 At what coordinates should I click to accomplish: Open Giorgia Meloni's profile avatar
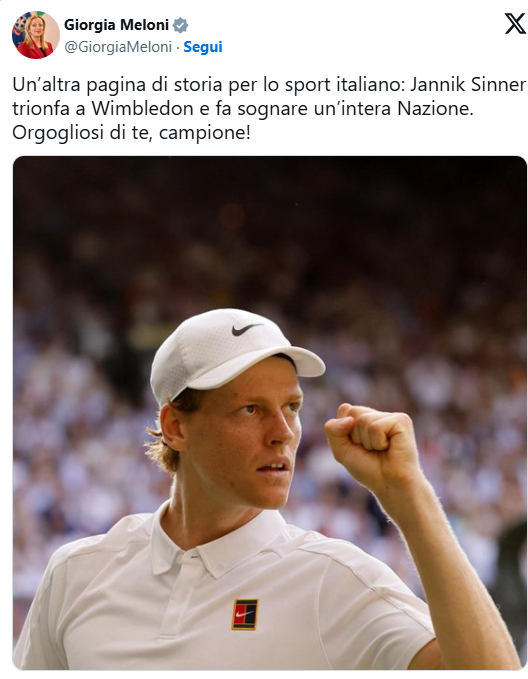pyautogui.click(x=36, y=35)
